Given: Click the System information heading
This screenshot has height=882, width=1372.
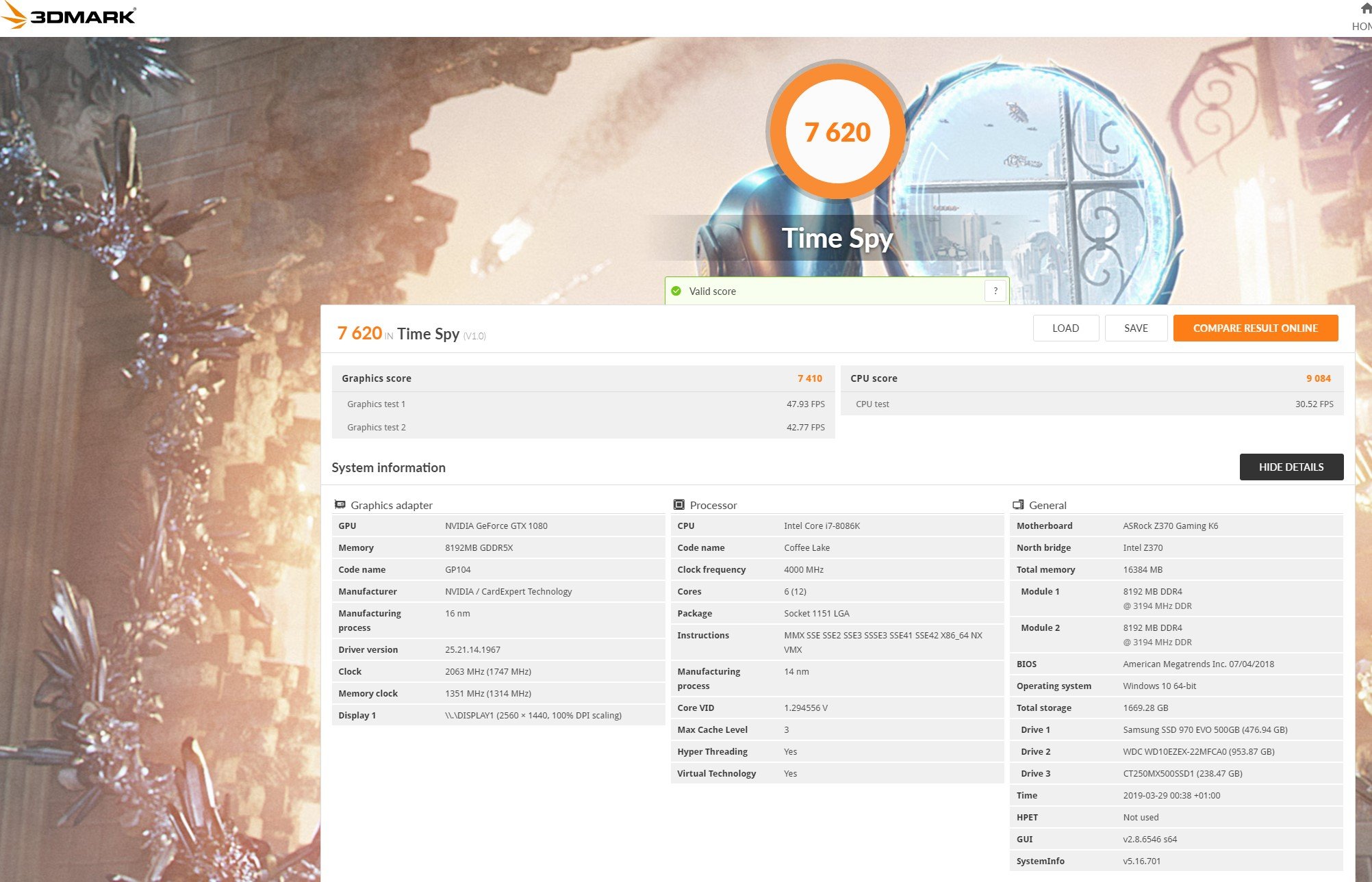Looking at the screenshot, I should tap(388, 468).
